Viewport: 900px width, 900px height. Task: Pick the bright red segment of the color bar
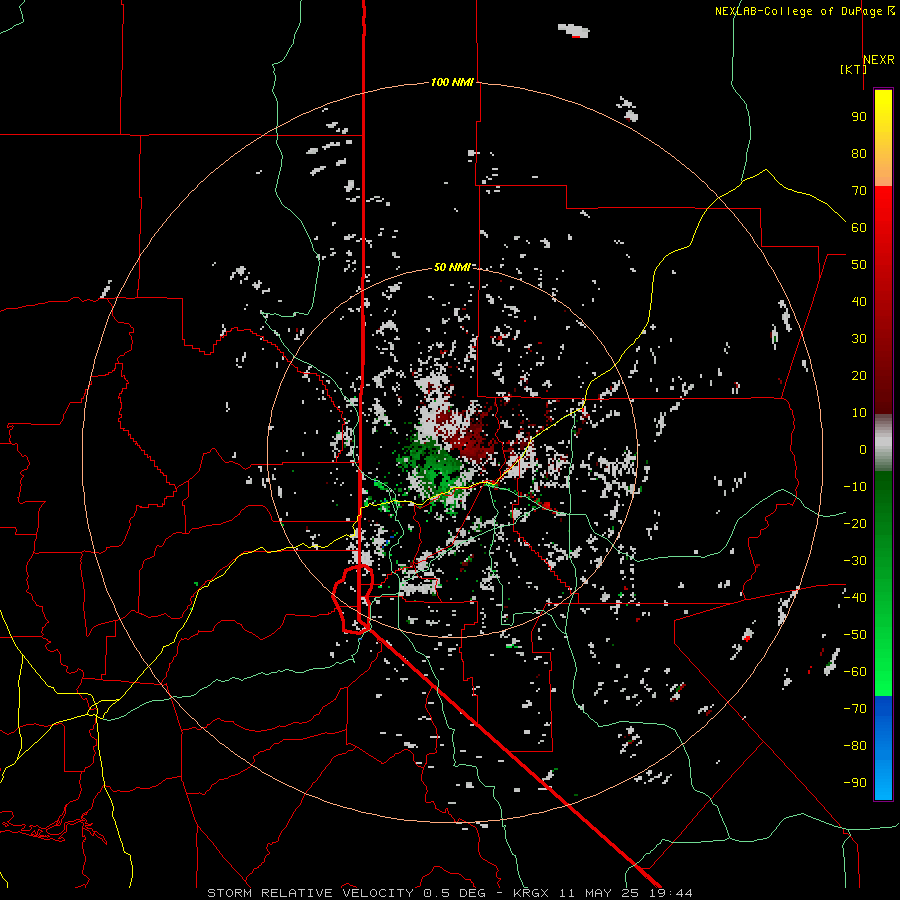coord(883,210)
